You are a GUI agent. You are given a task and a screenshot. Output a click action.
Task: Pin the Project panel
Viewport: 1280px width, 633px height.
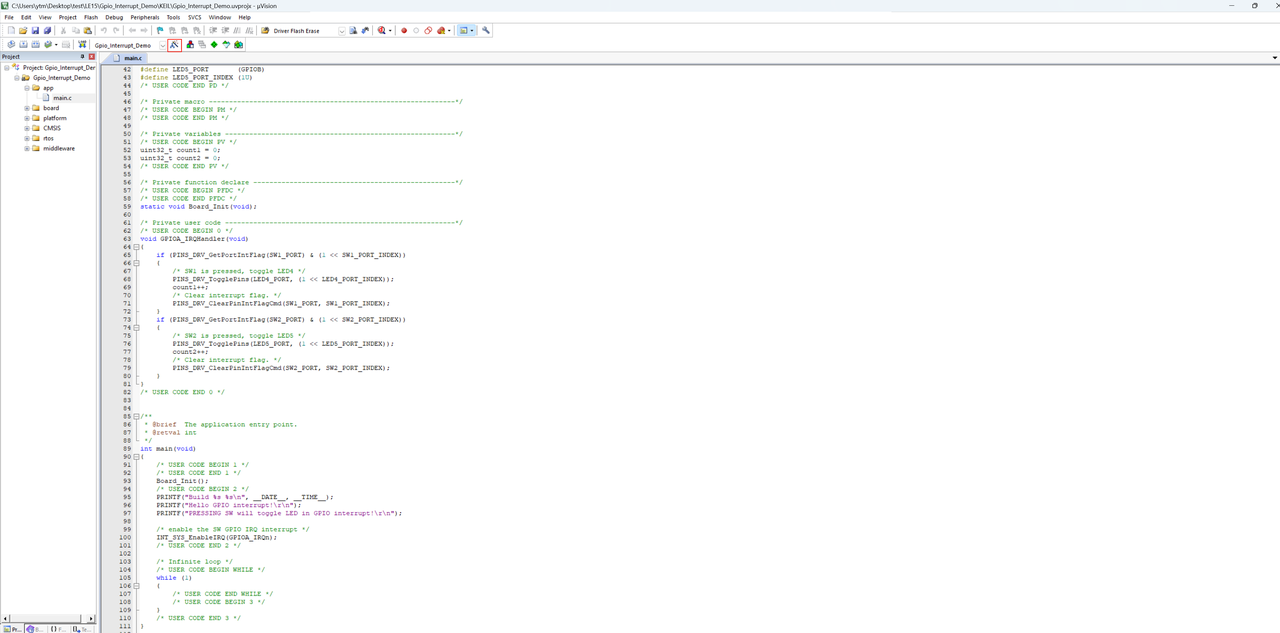[83, 57]
